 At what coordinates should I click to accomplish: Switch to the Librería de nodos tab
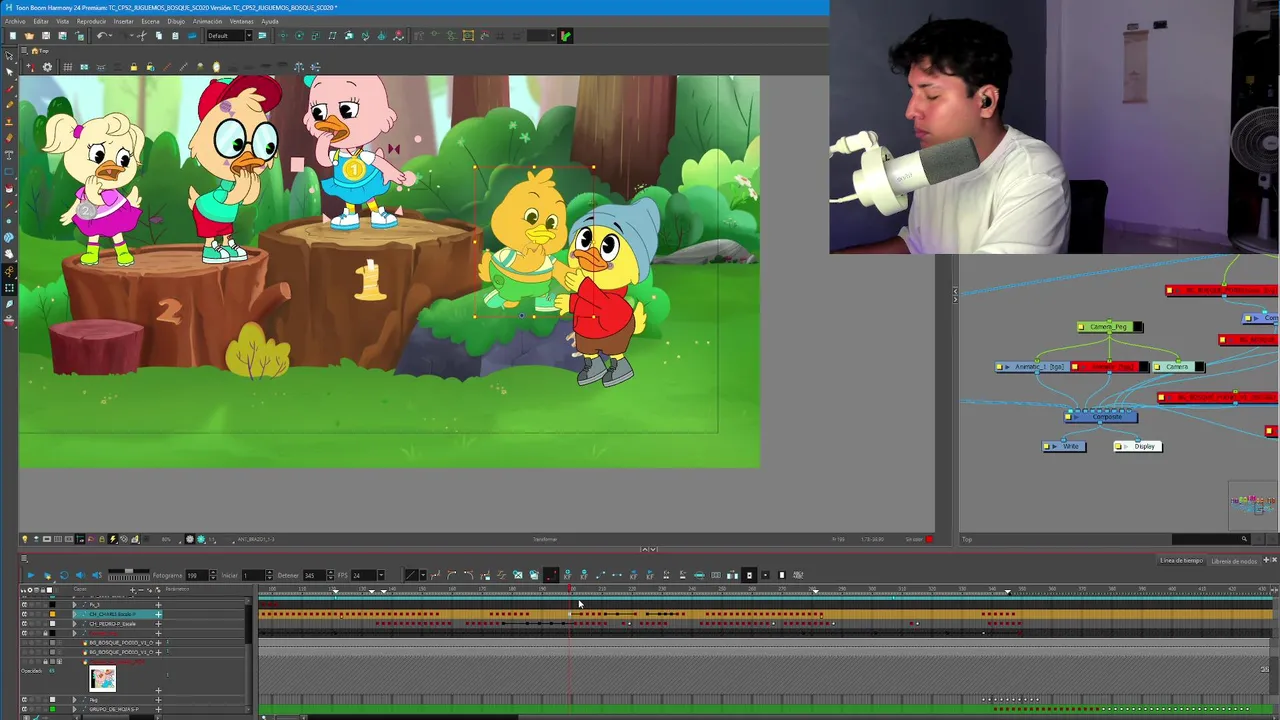click(1234, 561)
